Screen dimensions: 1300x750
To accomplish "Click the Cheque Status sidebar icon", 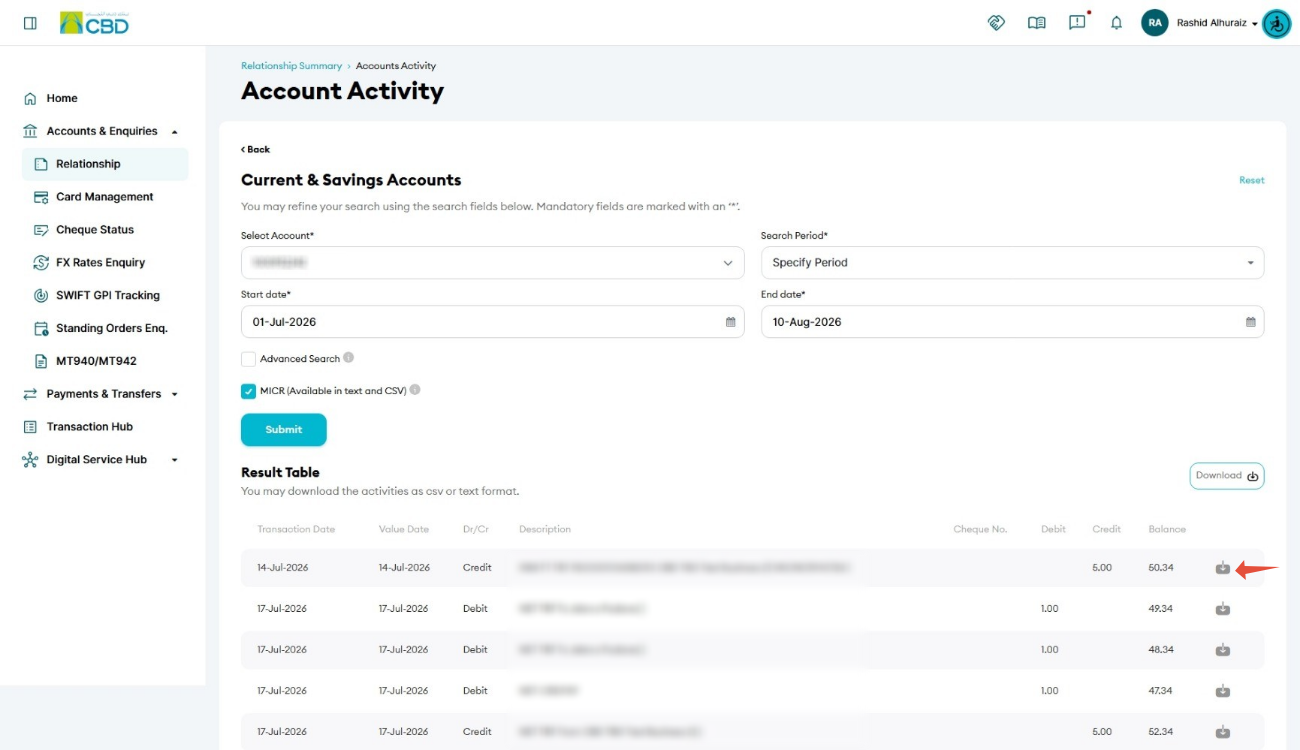I will pos(41,230).
